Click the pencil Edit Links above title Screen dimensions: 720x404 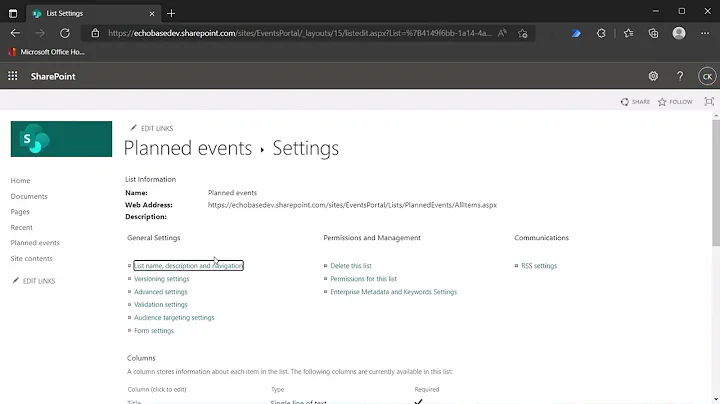[152, 128]
